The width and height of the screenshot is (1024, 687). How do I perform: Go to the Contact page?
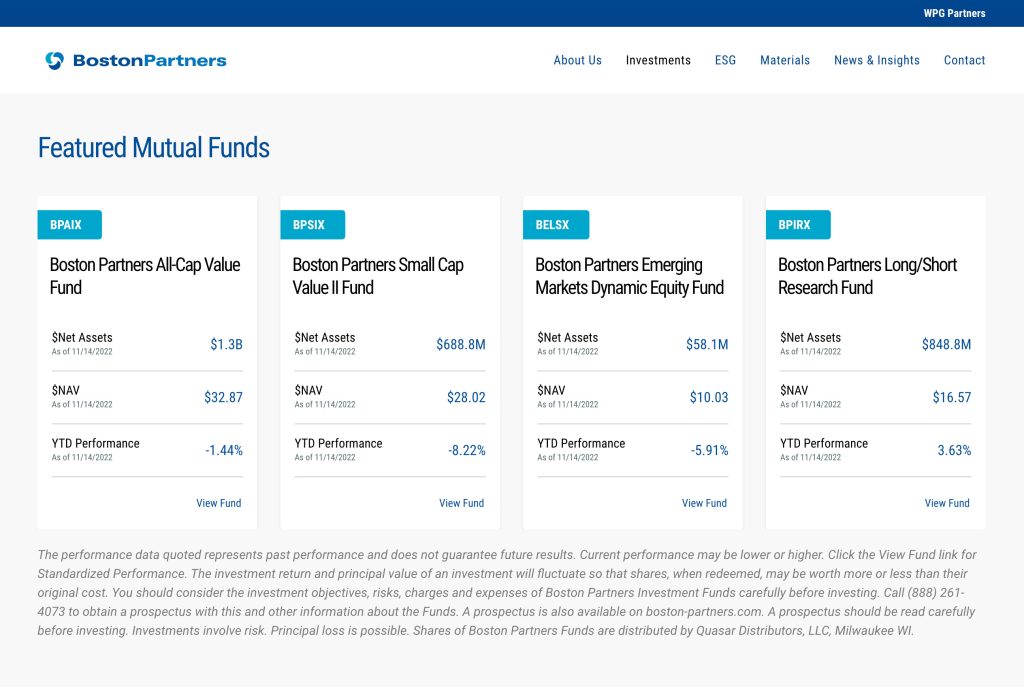pos(964,60)
